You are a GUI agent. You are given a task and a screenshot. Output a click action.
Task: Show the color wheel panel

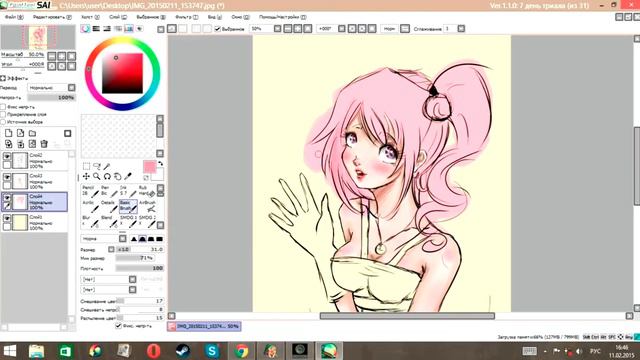point(86,29)
